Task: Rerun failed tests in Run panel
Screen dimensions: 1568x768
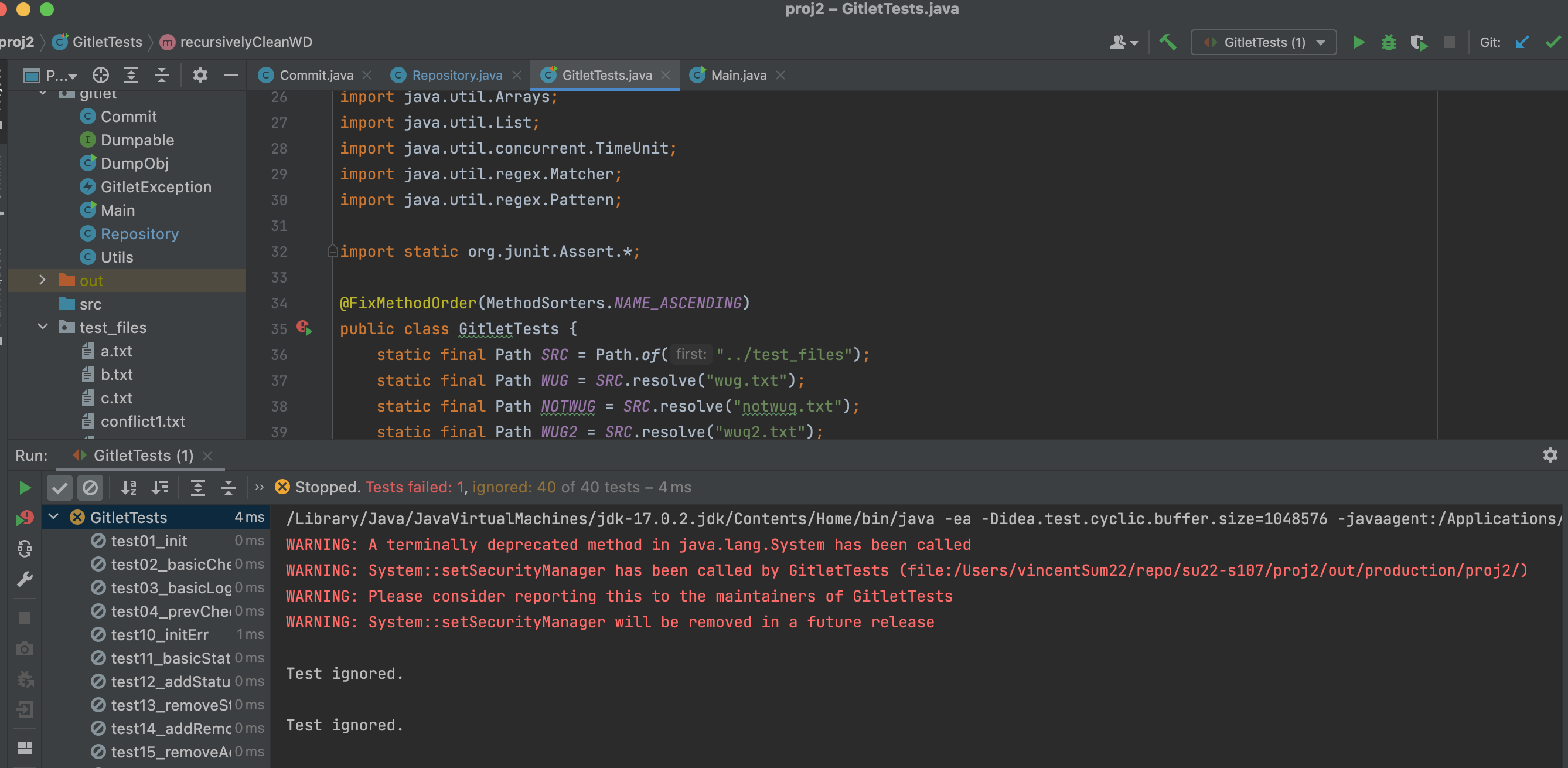Action: [x=25, y=518]
